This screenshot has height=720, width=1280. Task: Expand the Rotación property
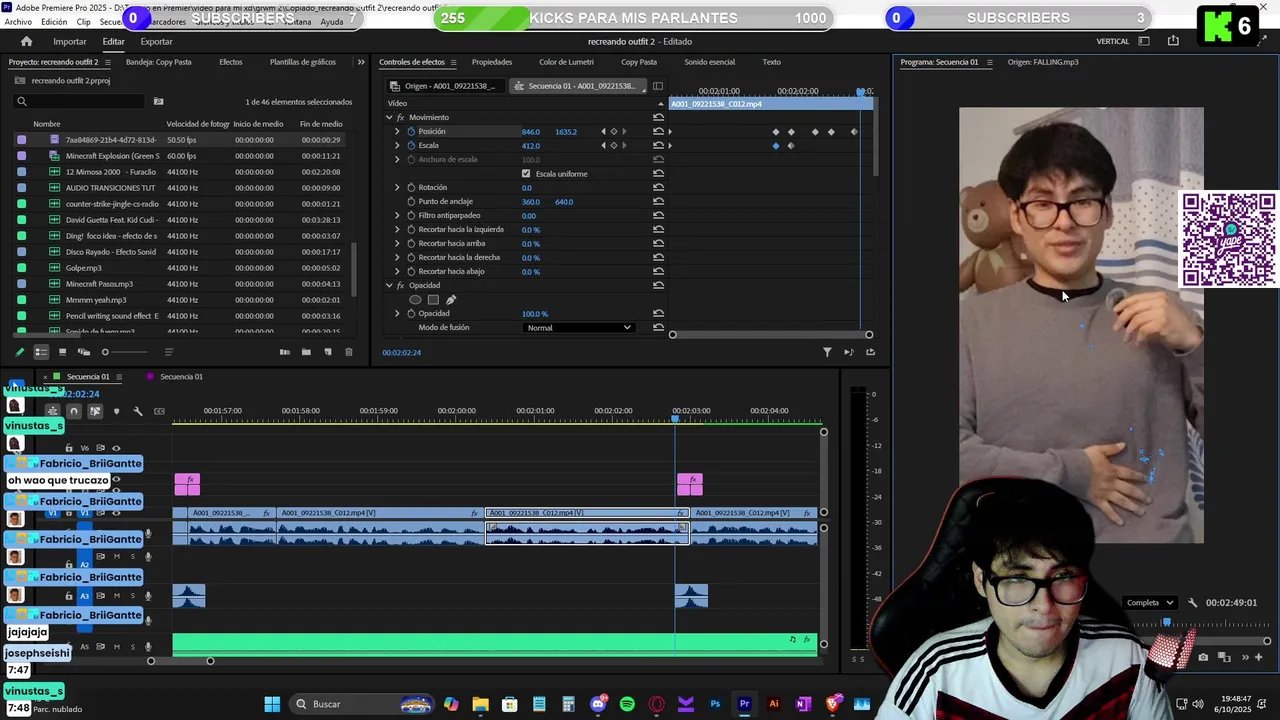pyautogui.click(x=397, y=188)
